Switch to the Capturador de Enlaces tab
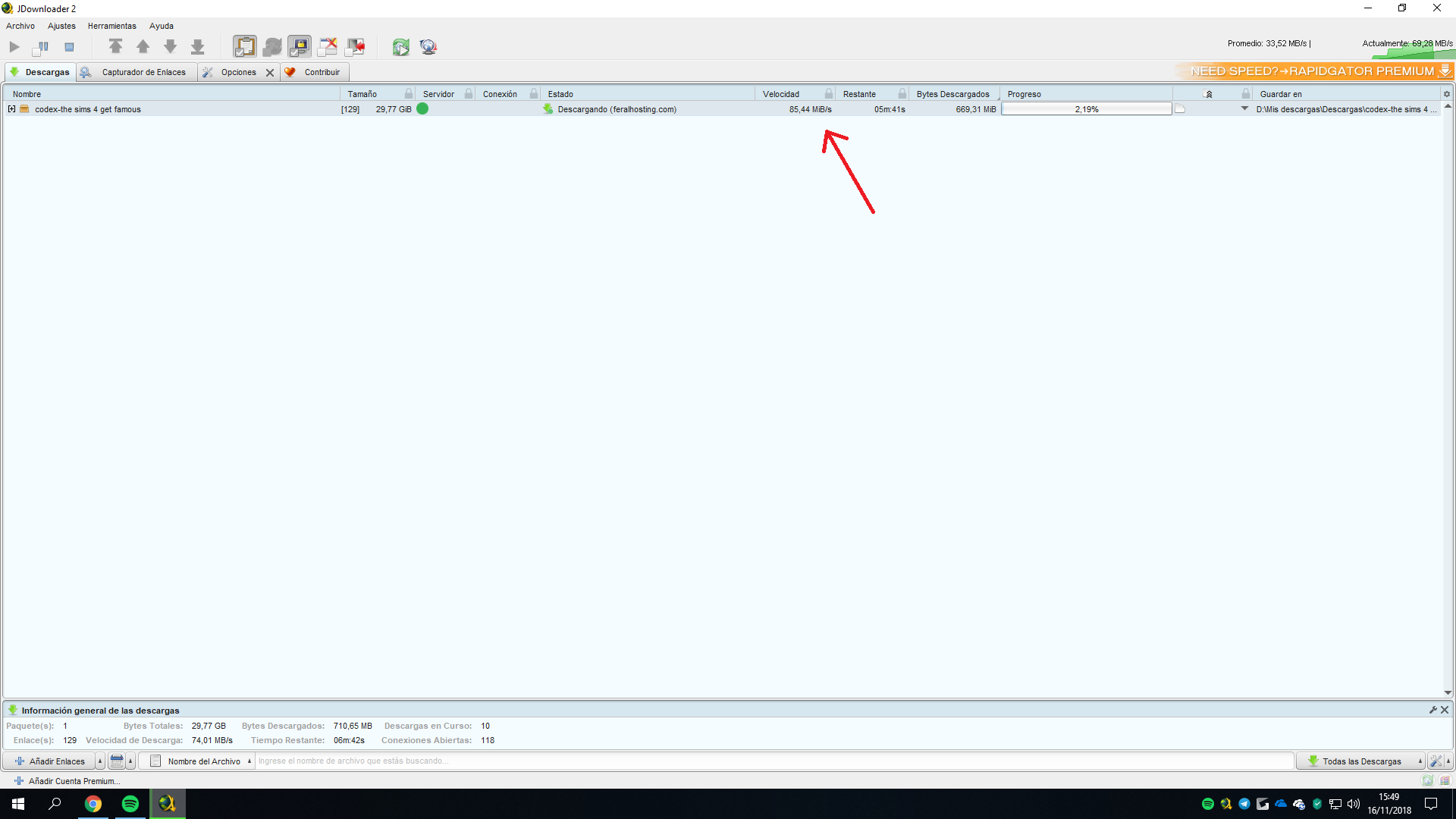This screenshot has width=1456, height=819. [x=143, y=72]
